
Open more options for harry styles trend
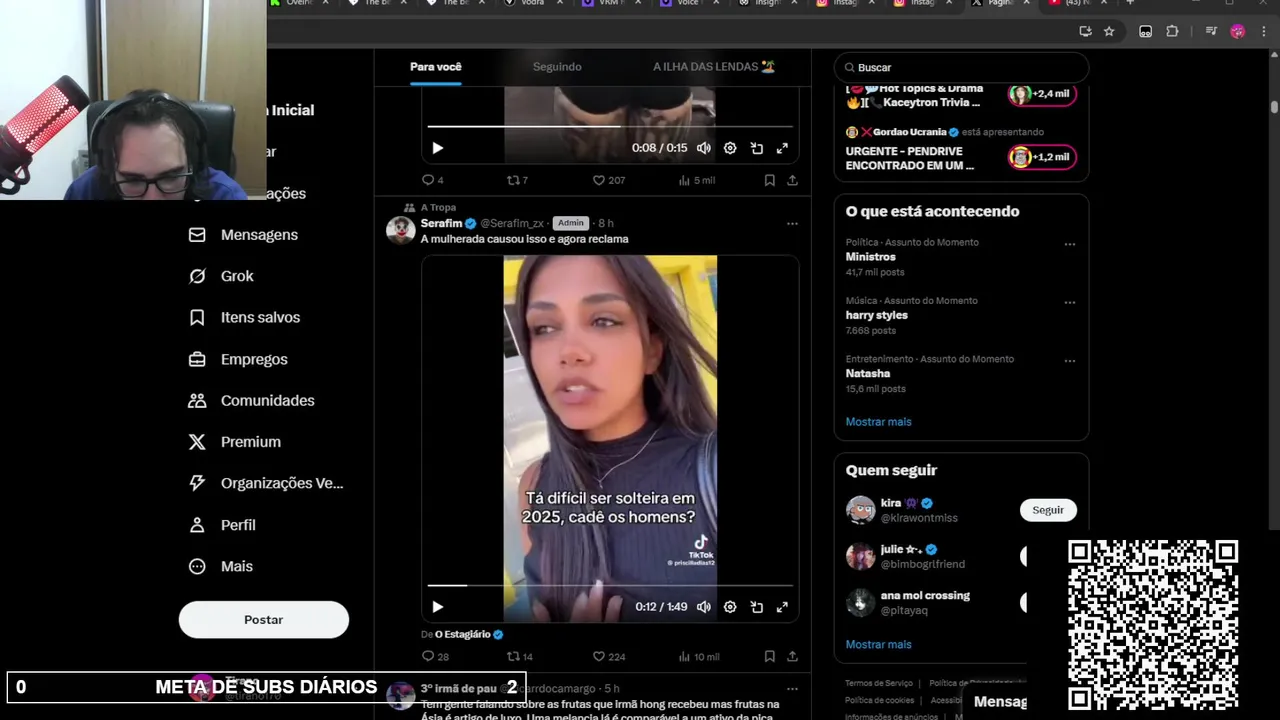point(1069,302)
